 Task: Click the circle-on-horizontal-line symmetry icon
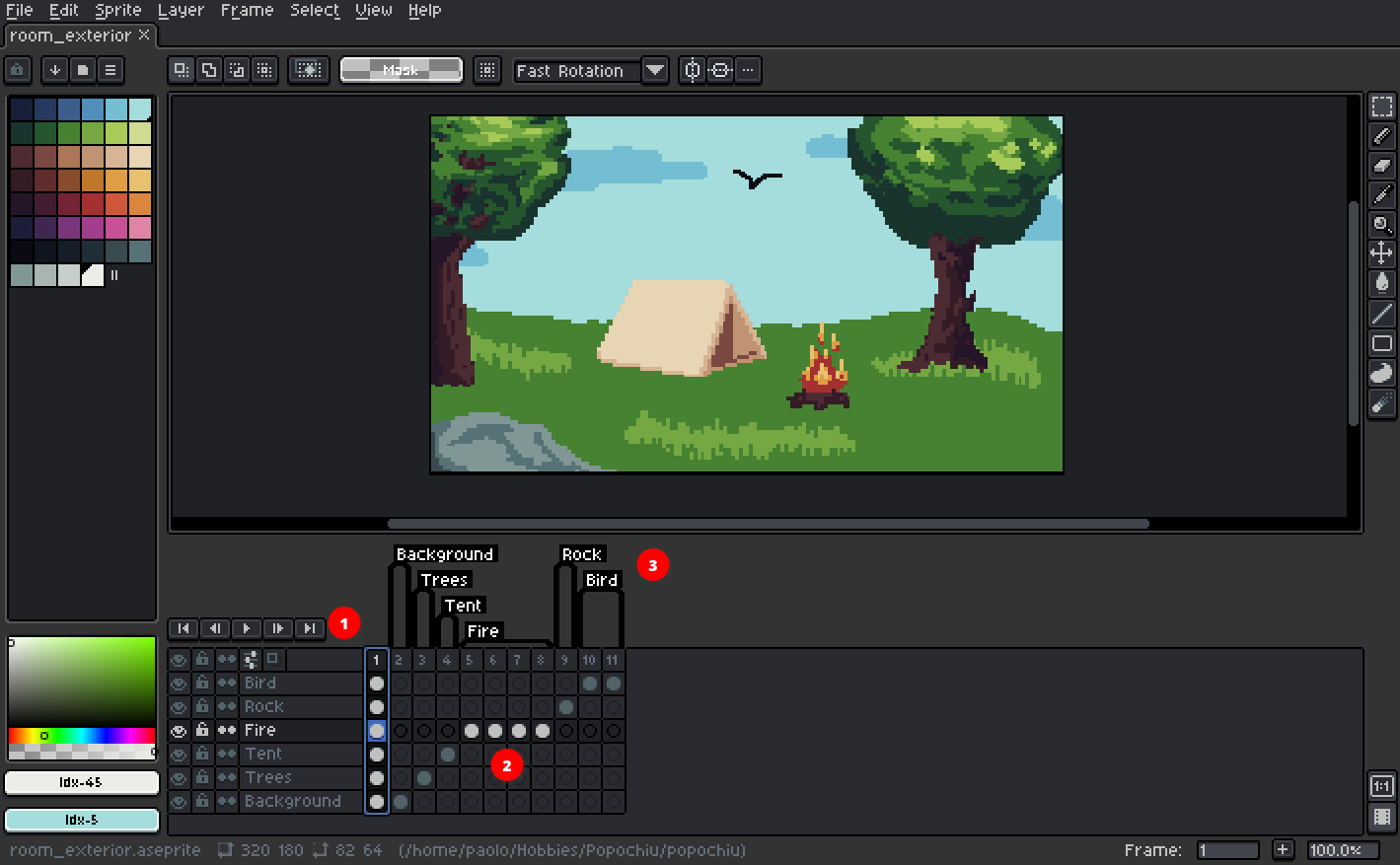[x=720, y=70]
